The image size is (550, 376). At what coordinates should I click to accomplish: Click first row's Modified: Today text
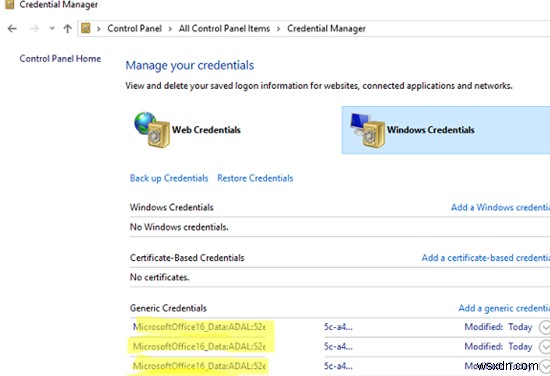click(x=498, y=327)
